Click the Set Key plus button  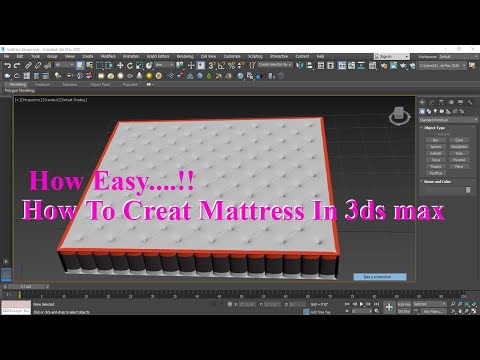point(389,307)
